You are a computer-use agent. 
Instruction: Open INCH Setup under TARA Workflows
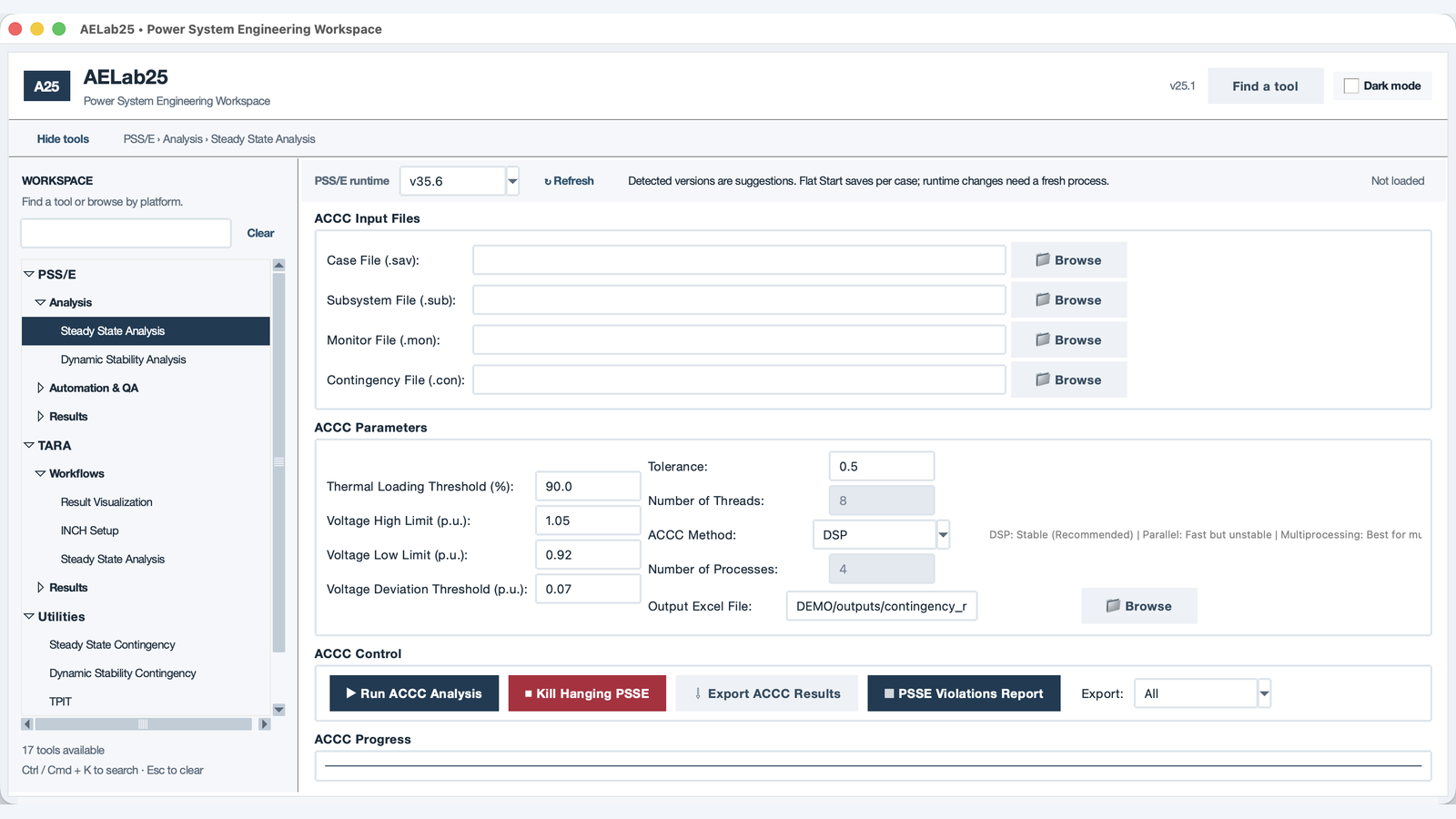click(89, 531)
